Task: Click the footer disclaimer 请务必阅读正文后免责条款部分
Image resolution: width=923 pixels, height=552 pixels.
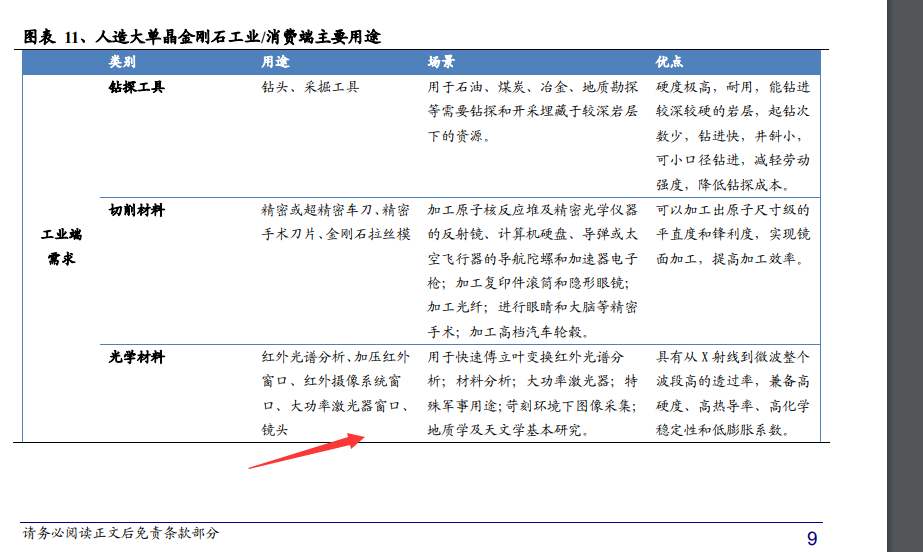Action: click(121, 533)
